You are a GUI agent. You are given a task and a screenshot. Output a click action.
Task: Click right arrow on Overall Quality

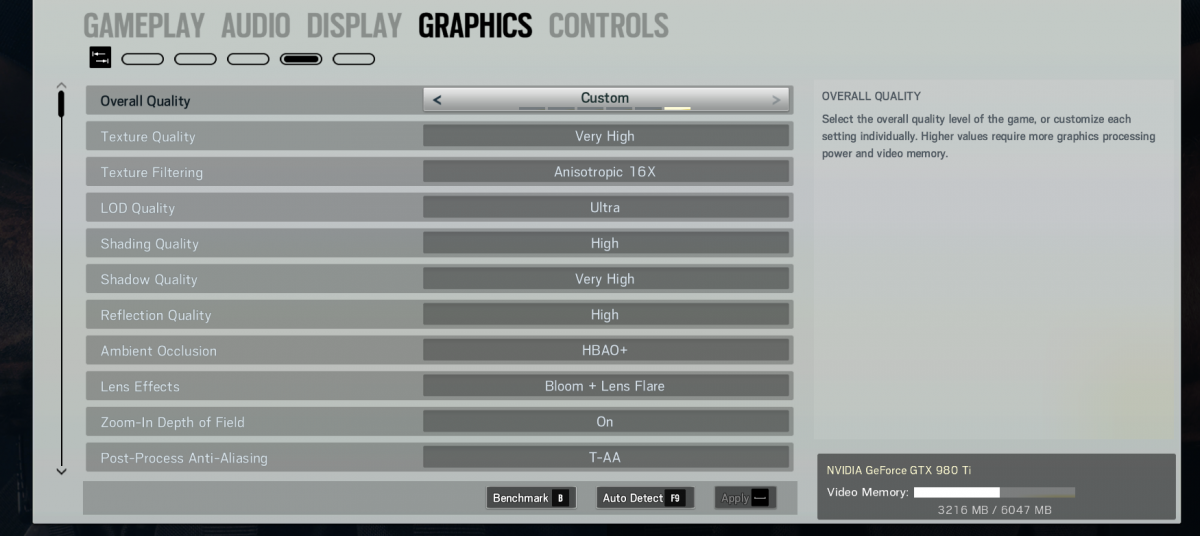(775, 100)
